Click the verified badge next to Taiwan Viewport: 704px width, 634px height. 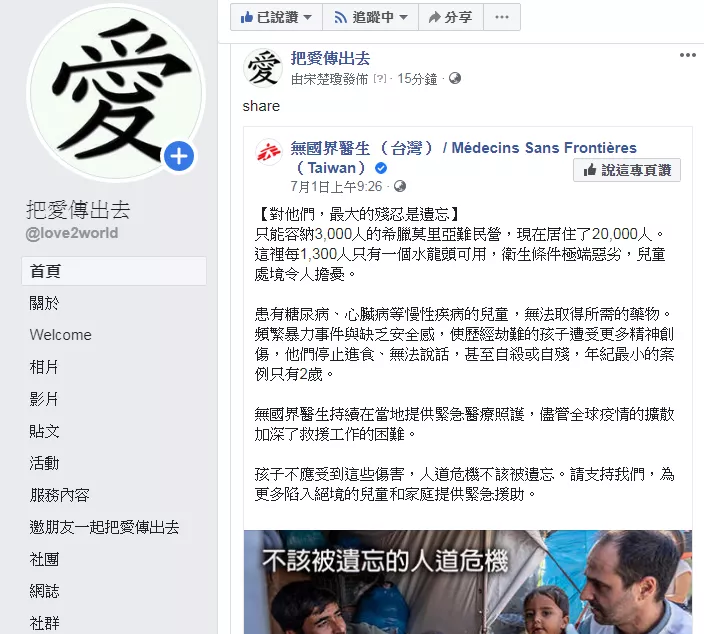381,168
